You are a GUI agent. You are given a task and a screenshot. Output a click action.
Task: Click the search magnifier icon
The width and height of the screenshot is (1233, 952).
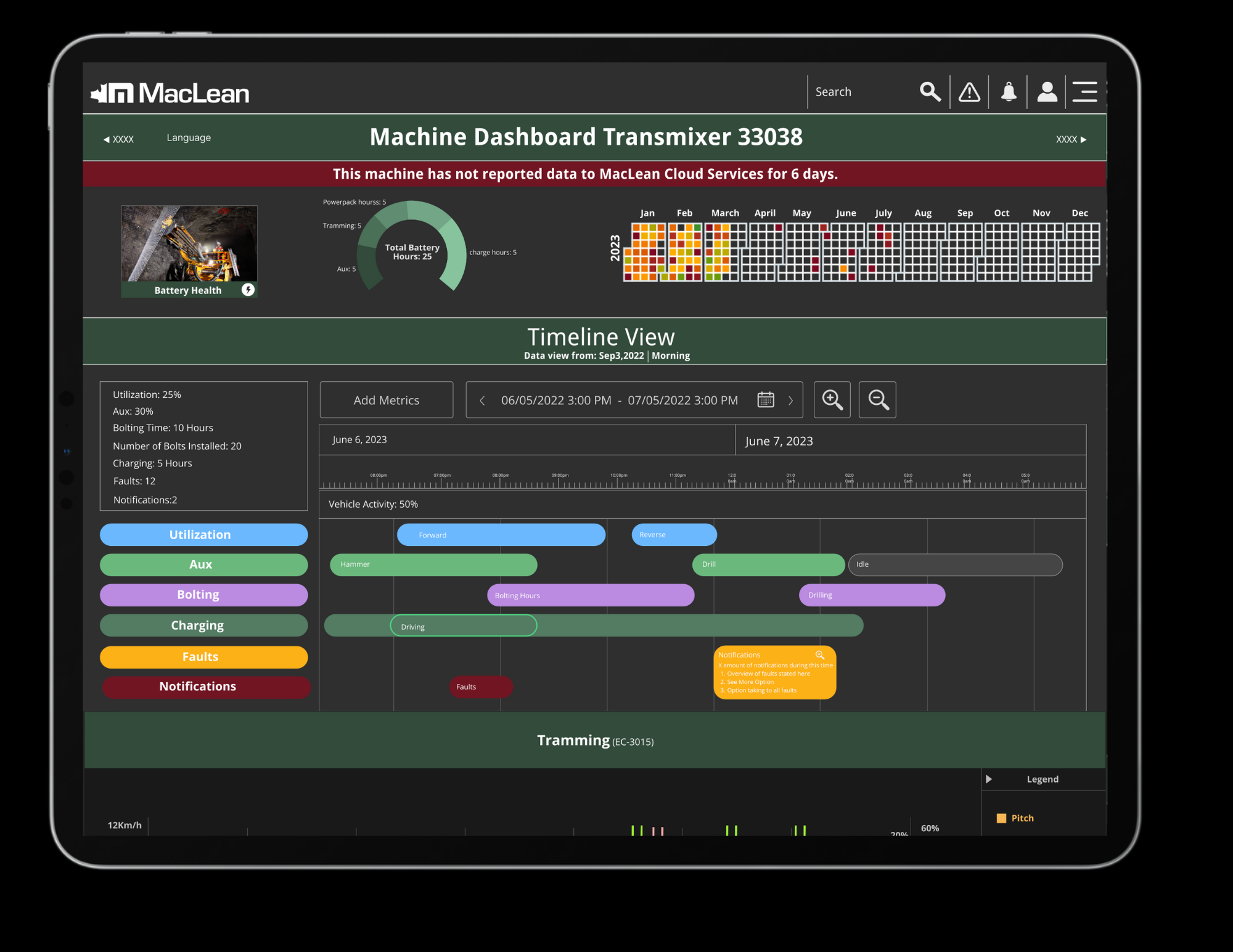pos(930,92)
